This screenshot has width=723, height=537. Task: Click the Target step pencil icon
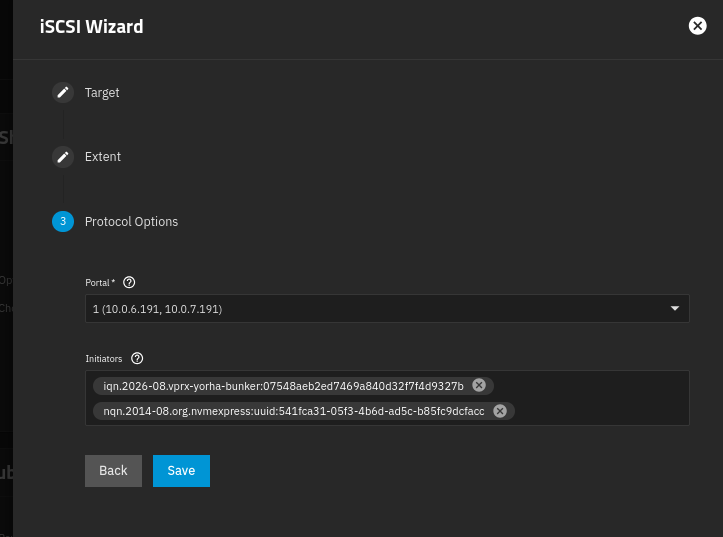pyautogui.click(x=63, y=93)
